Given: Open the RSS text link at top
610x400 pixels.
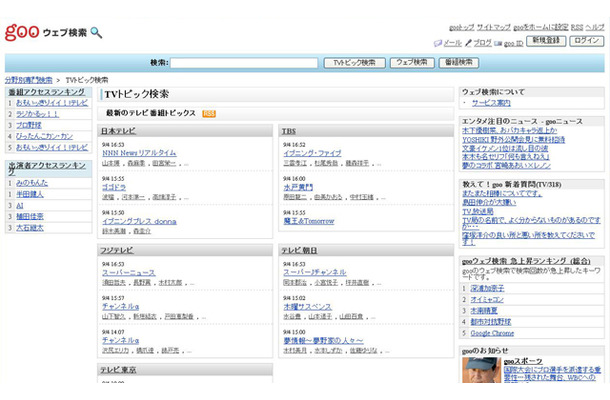Looking at the screenshot, I should (577, 27).
